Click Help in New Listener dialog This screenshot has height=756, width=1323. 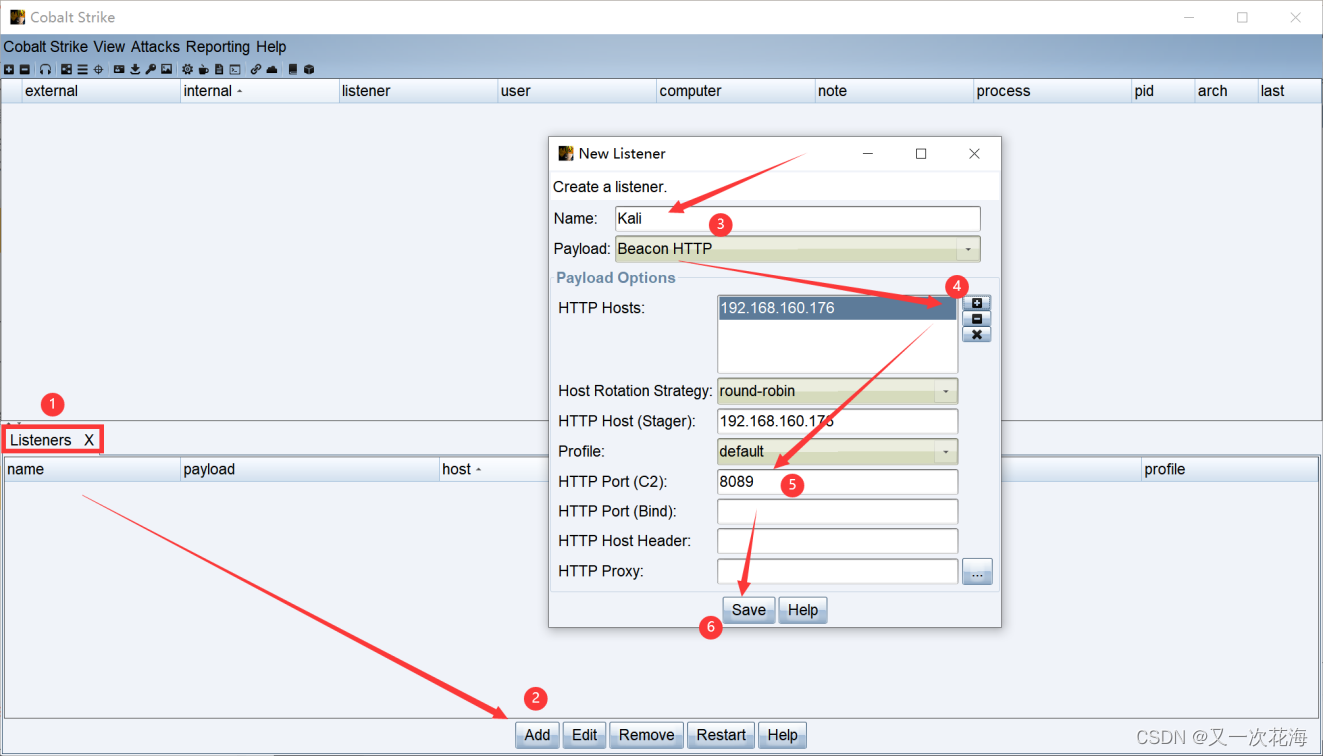(803, 610)
